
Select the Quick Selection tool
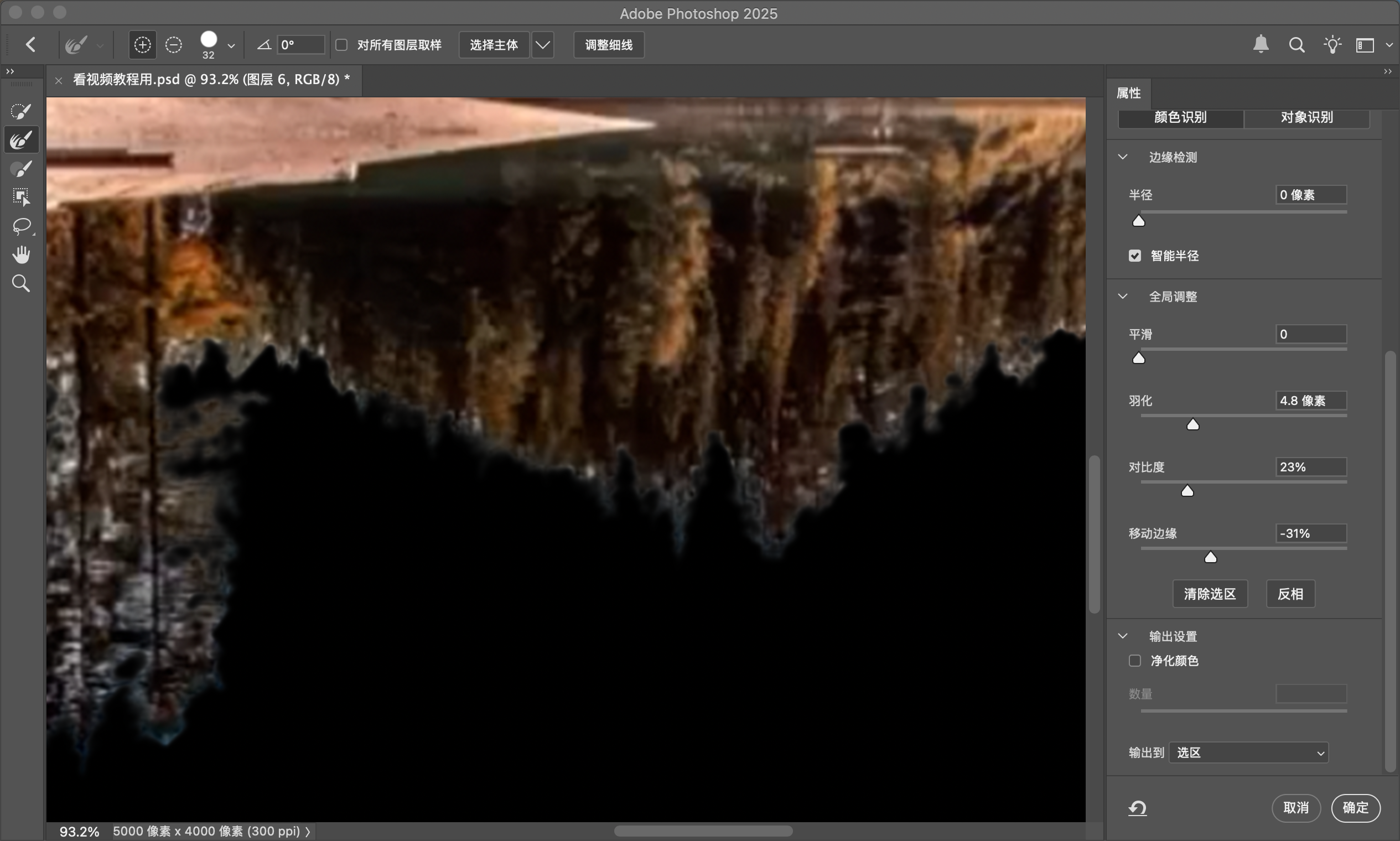[21, 111]
